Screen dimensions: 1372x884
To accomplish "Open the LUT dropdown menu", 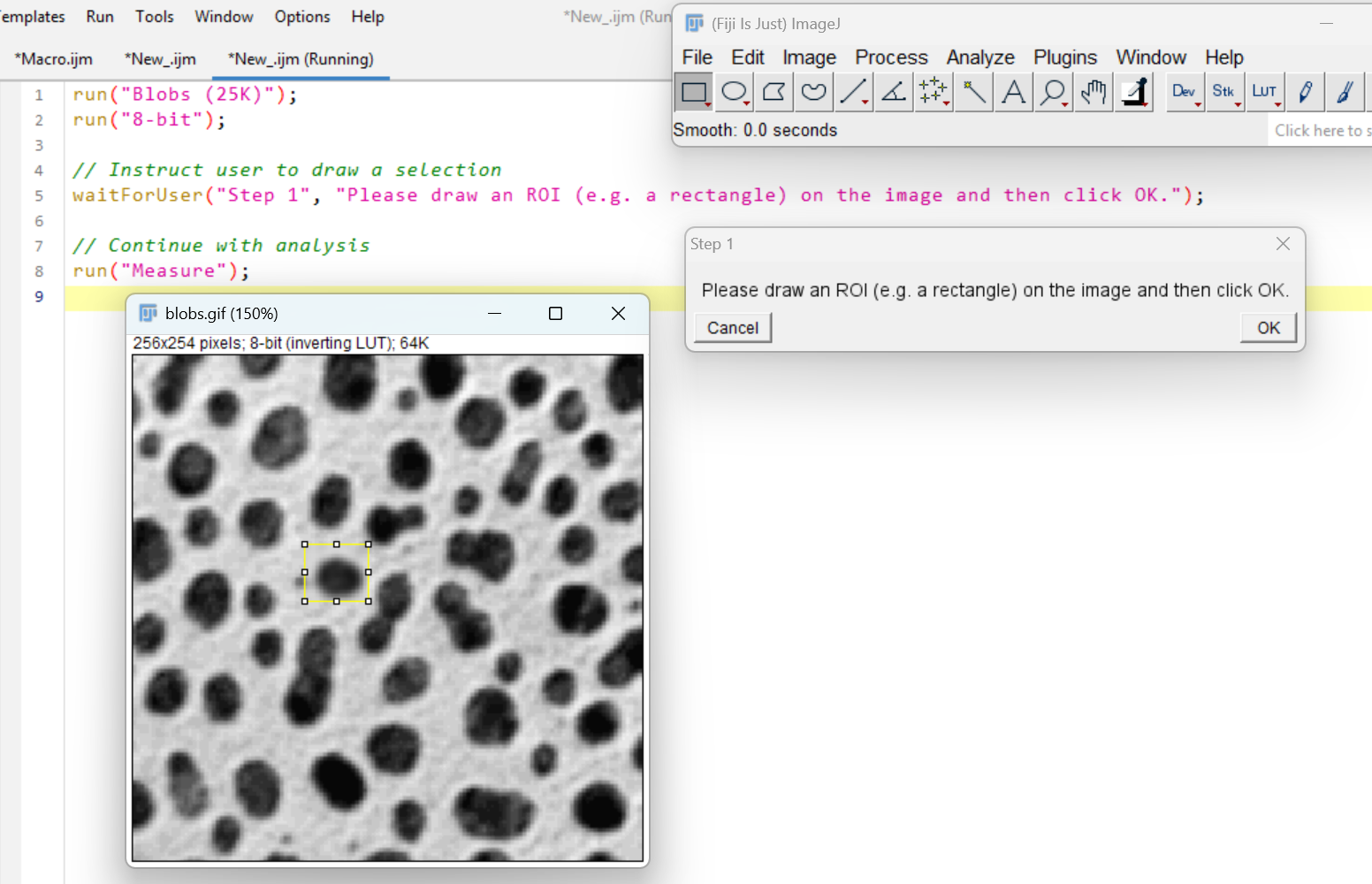I will (1265, 92).
